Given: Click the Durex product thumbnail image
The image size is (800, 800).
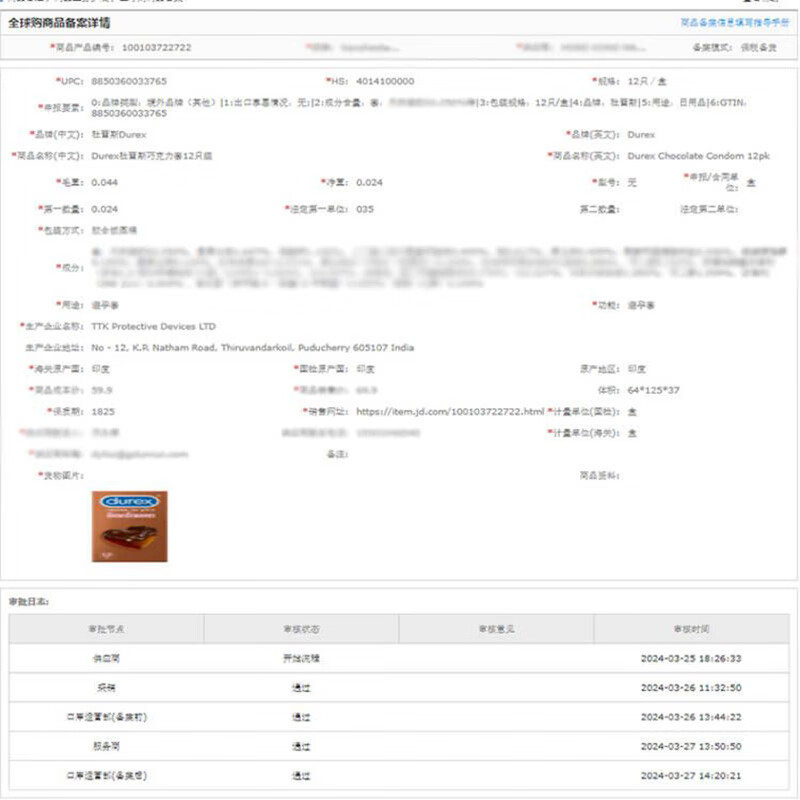Looking at the screenshot, I should [x=129, y=526].
